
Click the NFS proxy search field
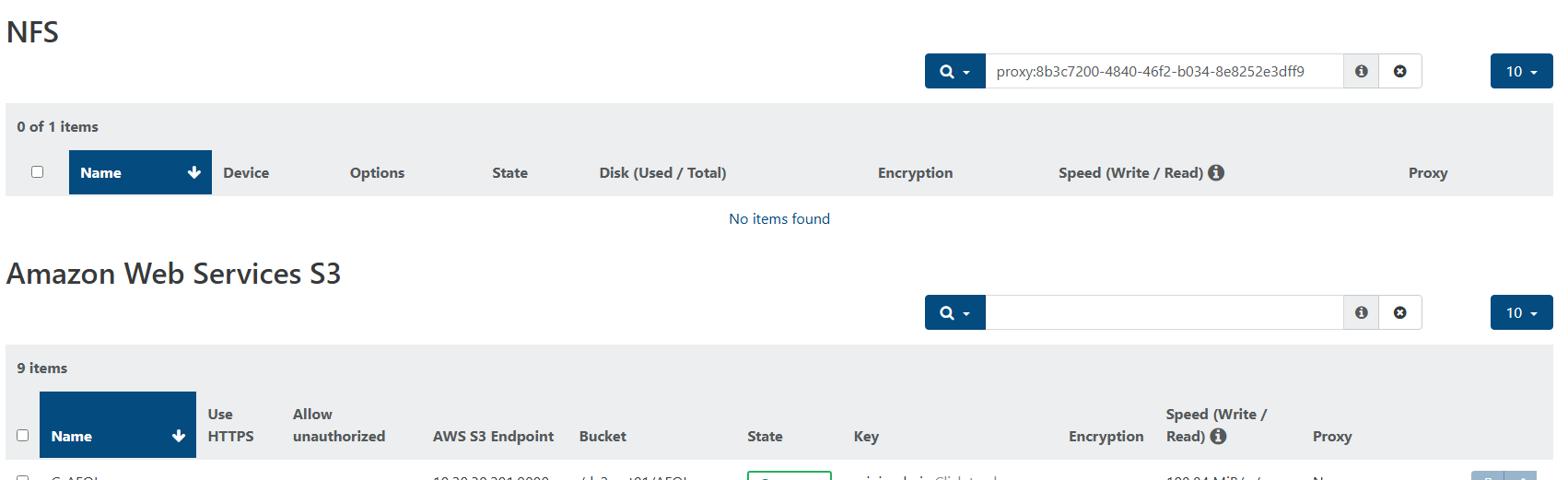pos(1163,72)
